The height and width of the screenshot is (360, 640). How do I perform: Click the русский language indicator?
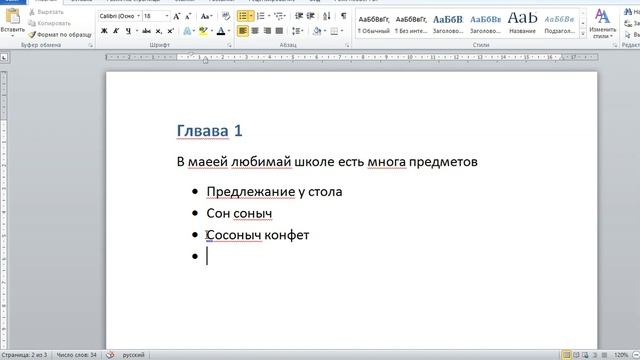point(133,355)
